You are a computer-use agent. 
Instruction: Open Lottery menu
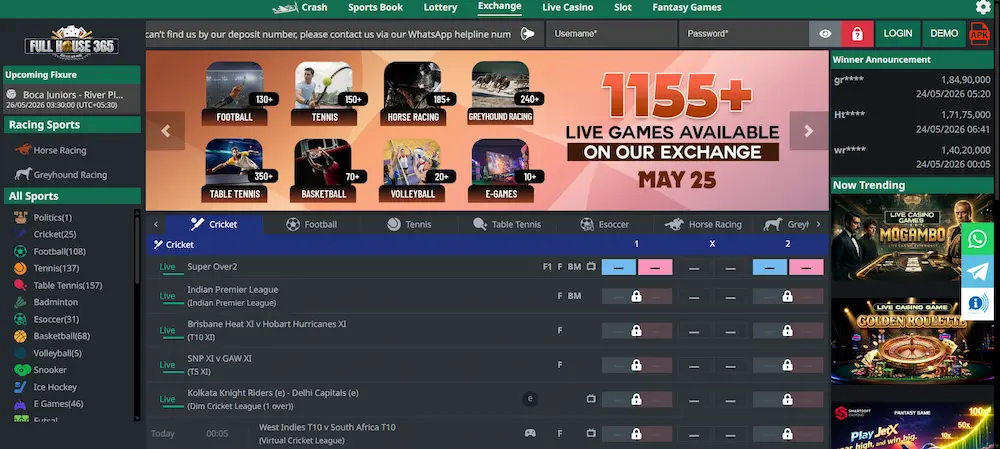[x=440, y=8]
